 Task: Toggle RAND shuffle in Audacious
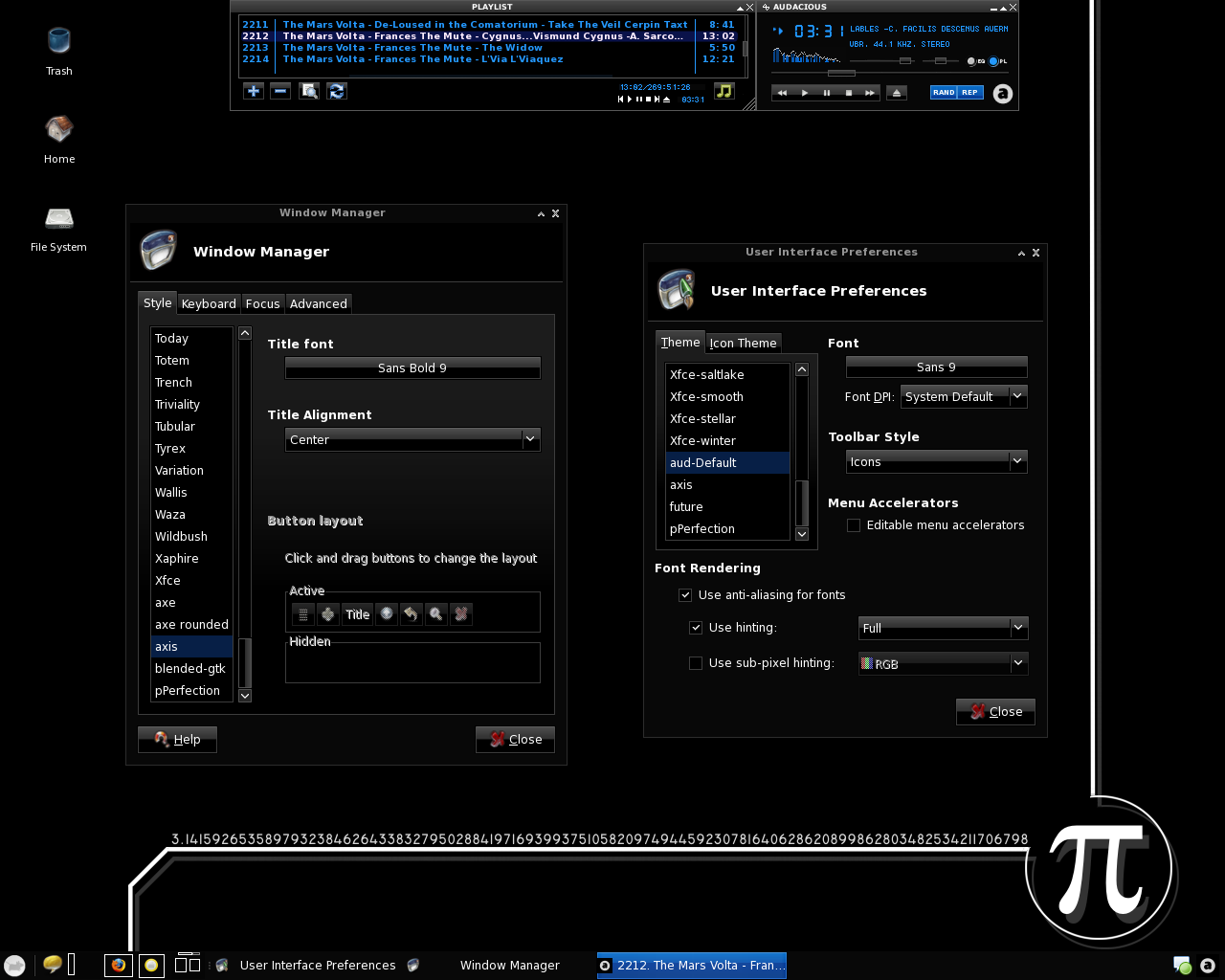coord(944,93)
